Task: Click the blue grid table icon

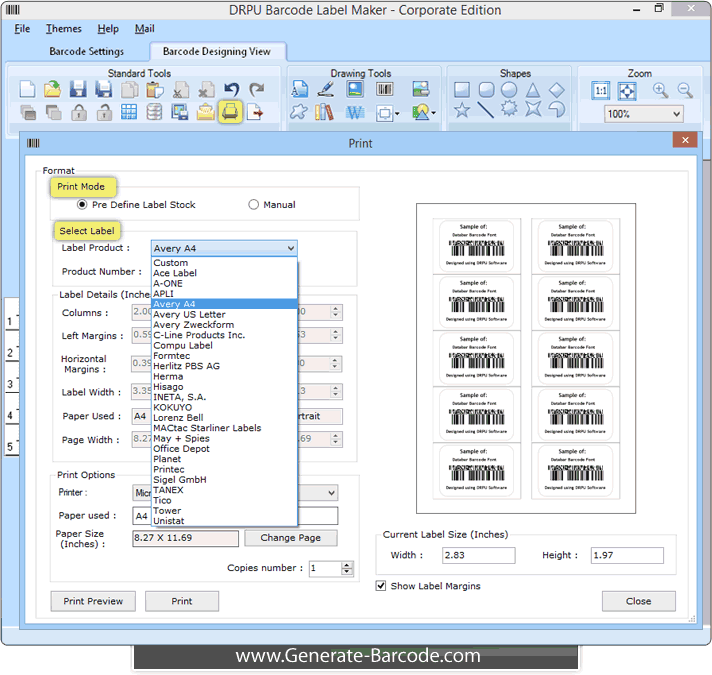Action: pos(129,112)
